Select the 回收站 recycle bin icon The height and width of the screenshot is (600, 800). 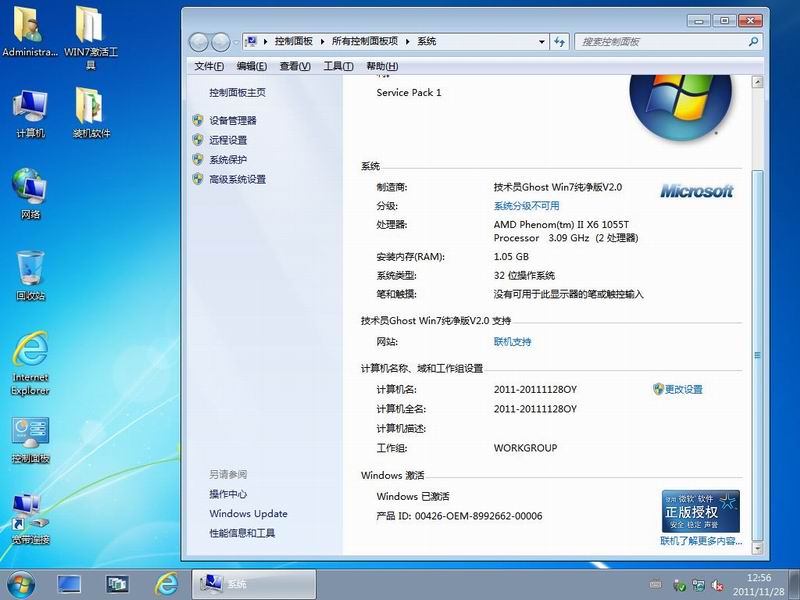pyautogui.click(x=30, y=276)
